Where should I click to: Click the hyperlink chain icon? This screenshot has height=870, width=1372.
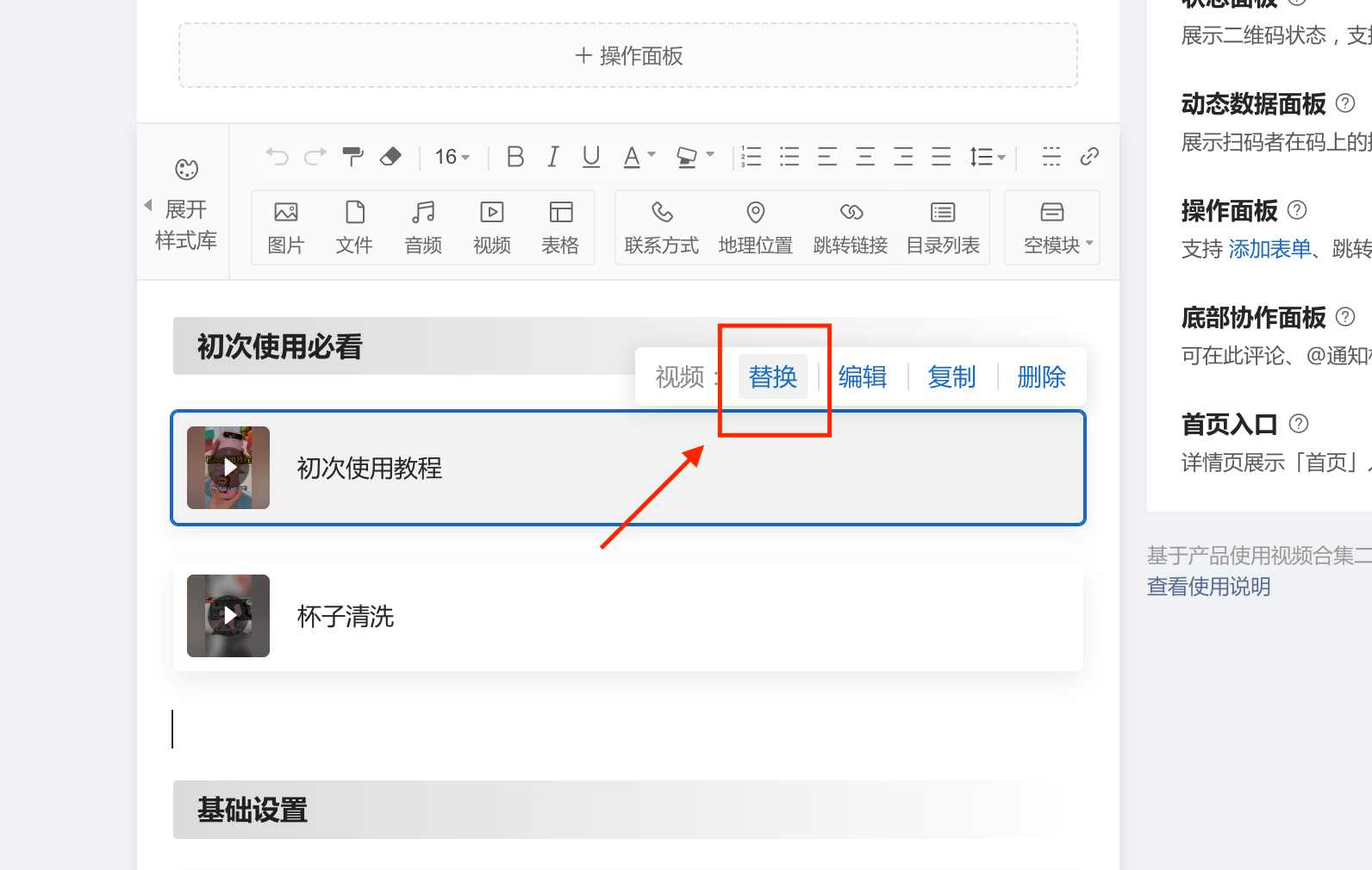[x=1089, y=156]
